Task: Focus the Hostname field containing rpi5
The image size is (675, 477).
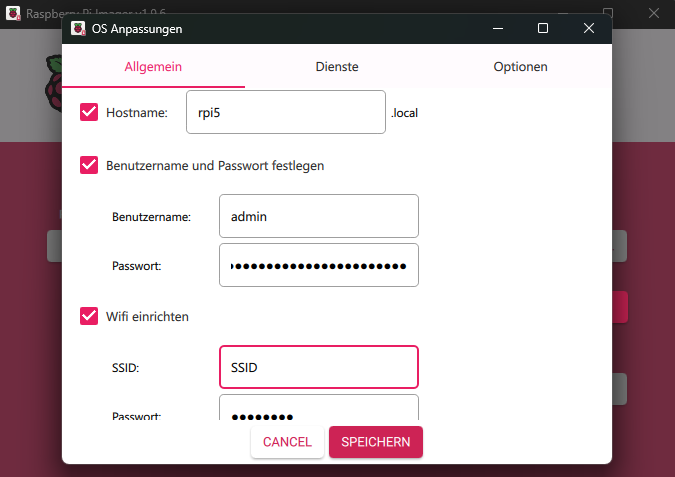Action: pyautogui.click(x=285, y=113)
